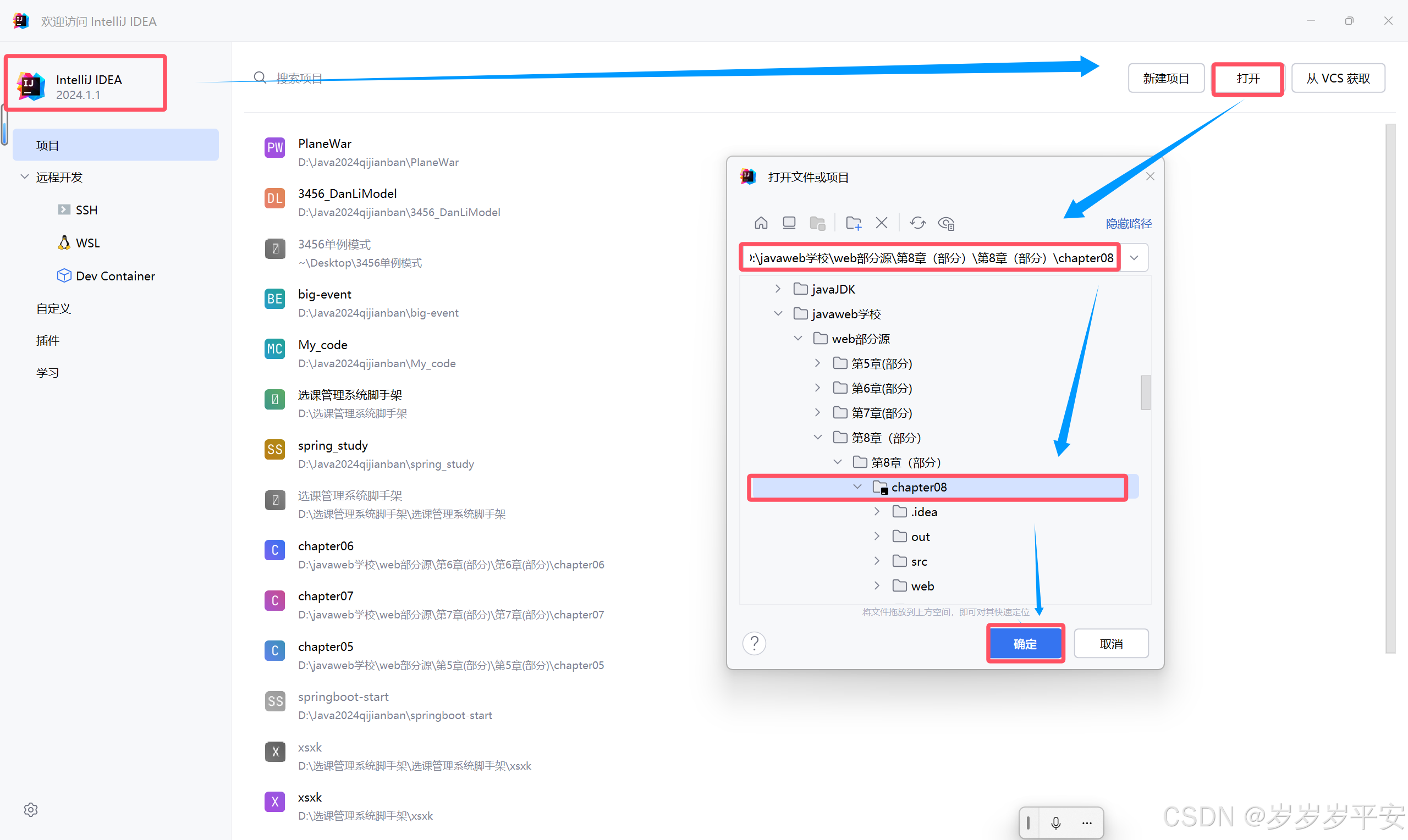Click the help question mark button
1408x840 pixels.
(754, 644)
